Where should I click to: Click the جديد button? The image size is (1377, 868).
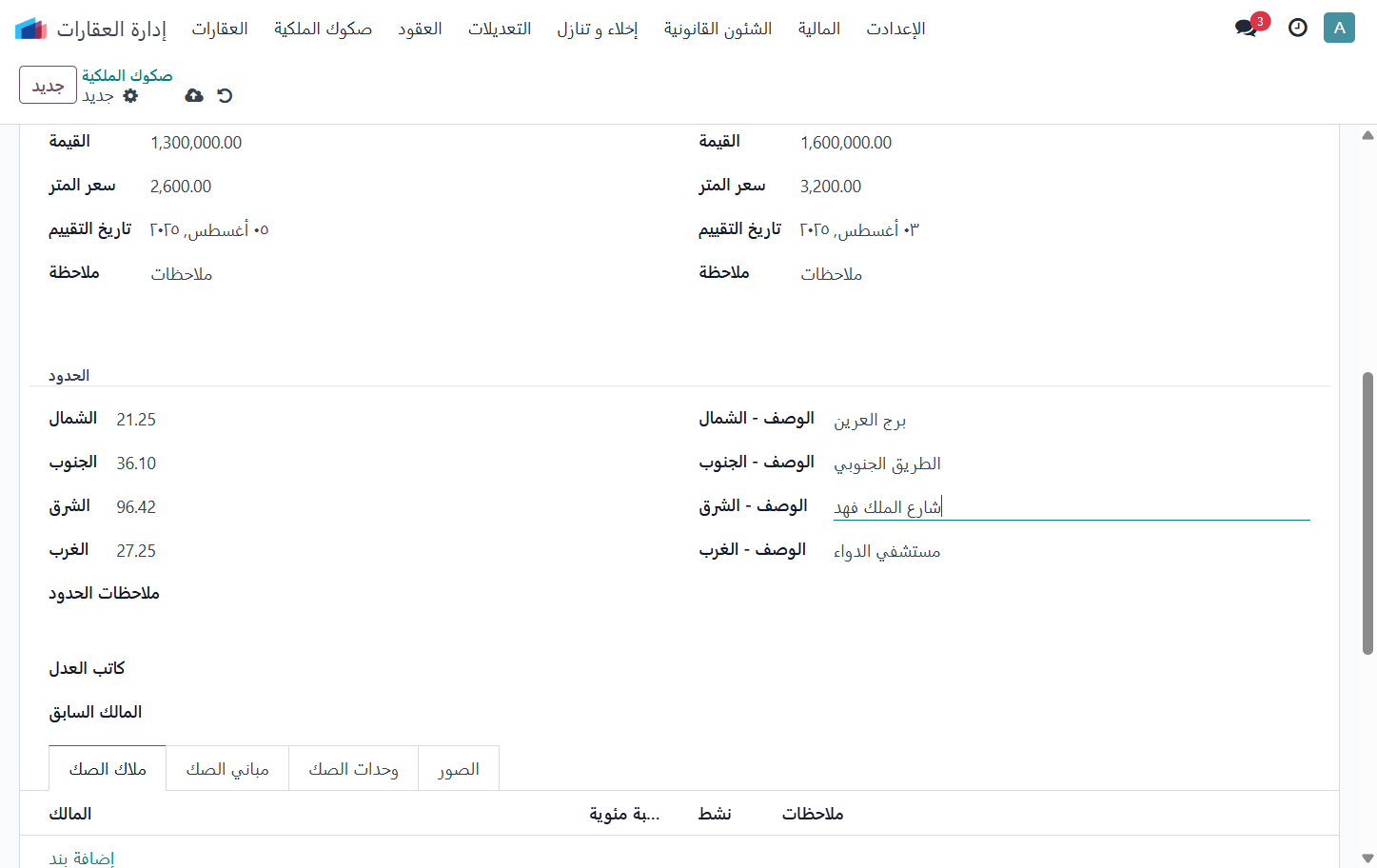[x=48, y=86]
